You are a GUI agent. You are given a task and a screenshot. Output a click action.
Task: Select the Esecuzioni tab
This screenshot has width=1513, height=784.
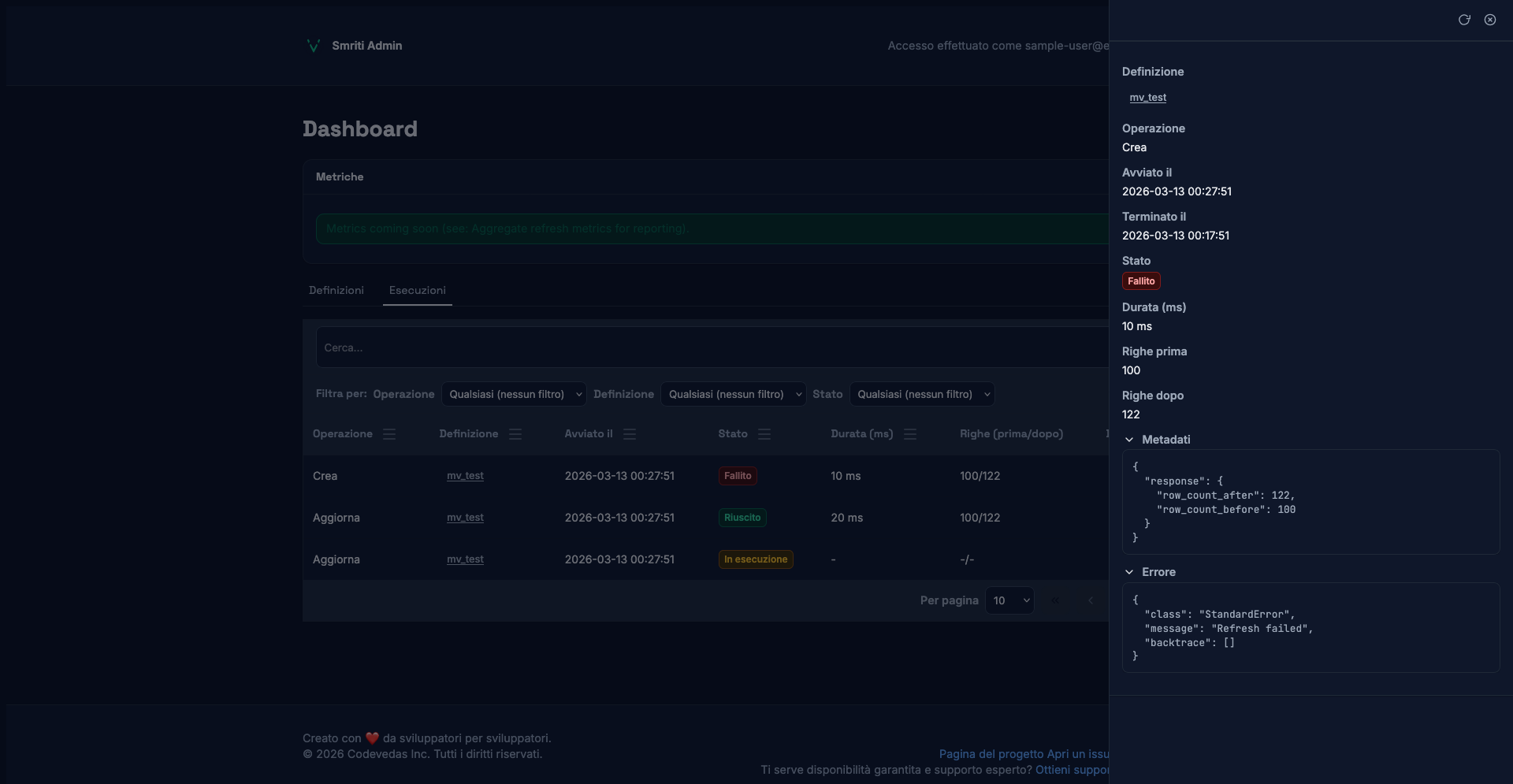coord(418,290)
